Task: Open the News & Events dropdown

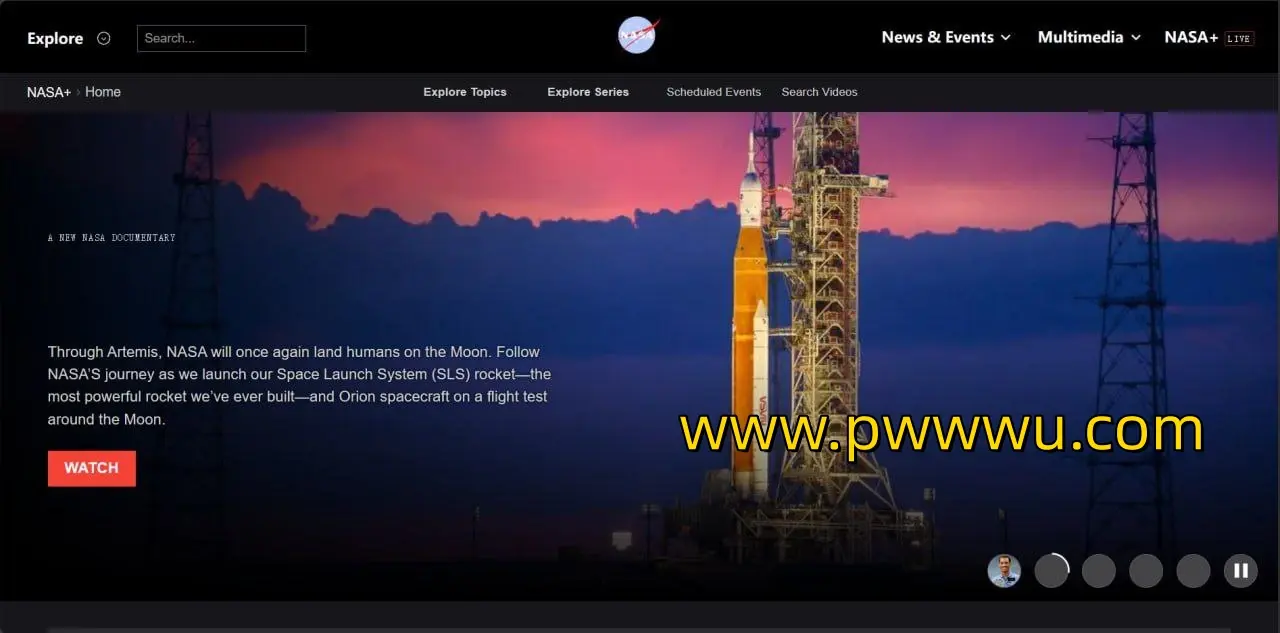Action: coord(945,37)
